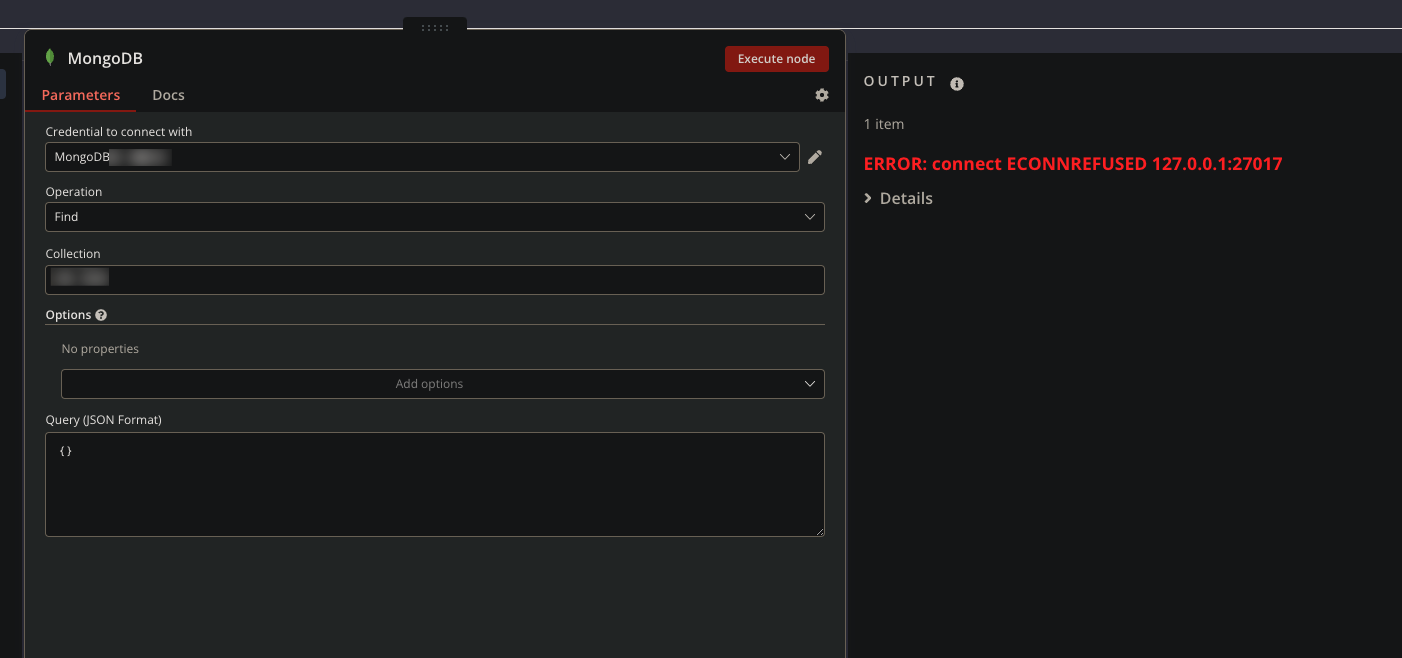This screenshot has width=1402, height=658.
Task: Click the Query (JSON Format) label
Action: (x=104, y=420)
